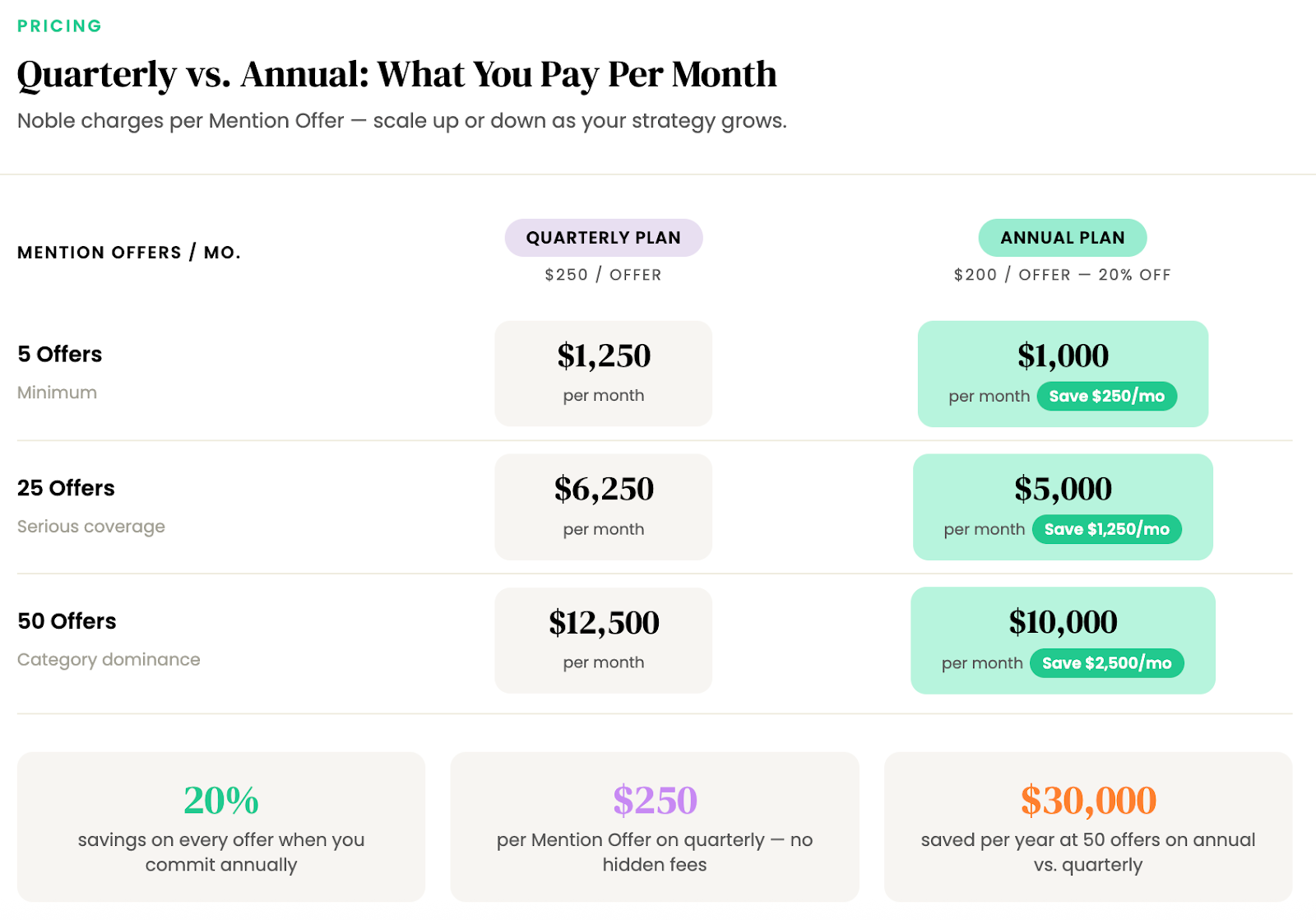Click the 20% savings stat card
The image size is (1316, 920).
pos(220,826)
